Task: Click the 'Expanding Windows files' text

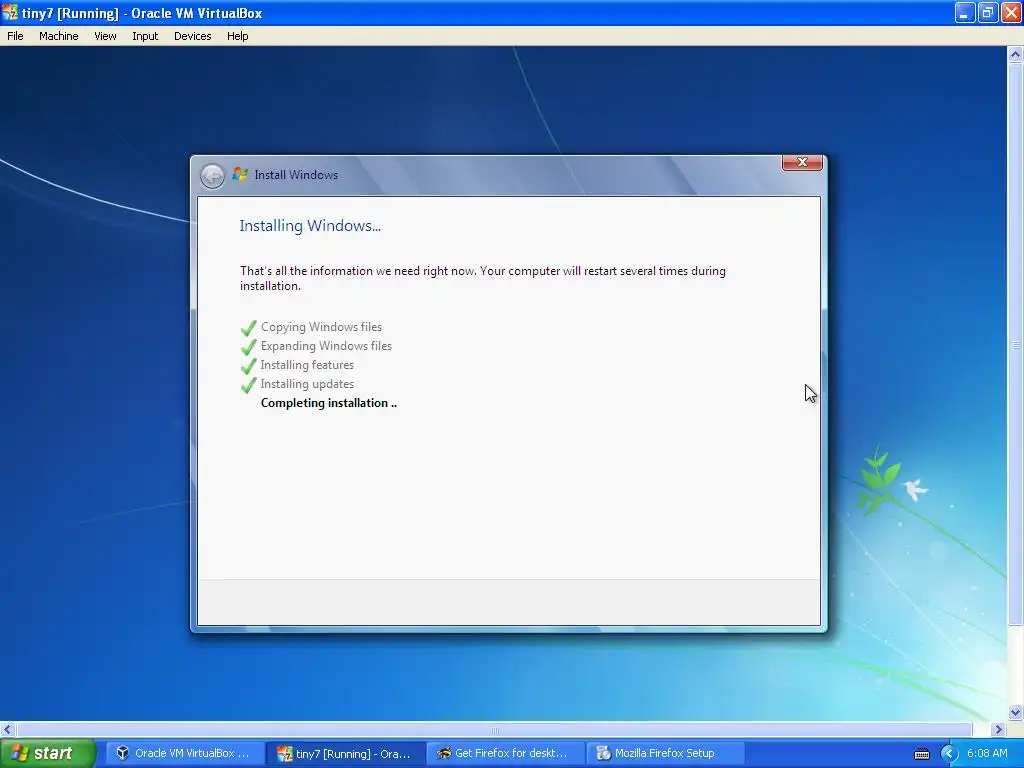Action: coord(327,345)
